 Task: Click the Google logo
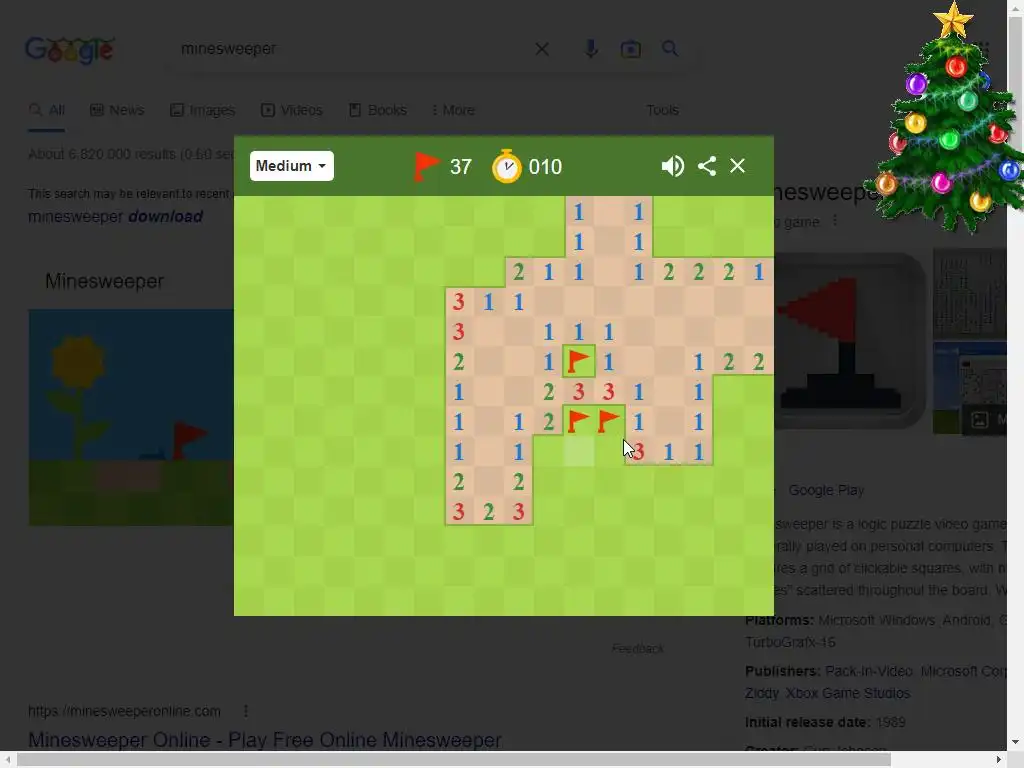coord(70,50)
